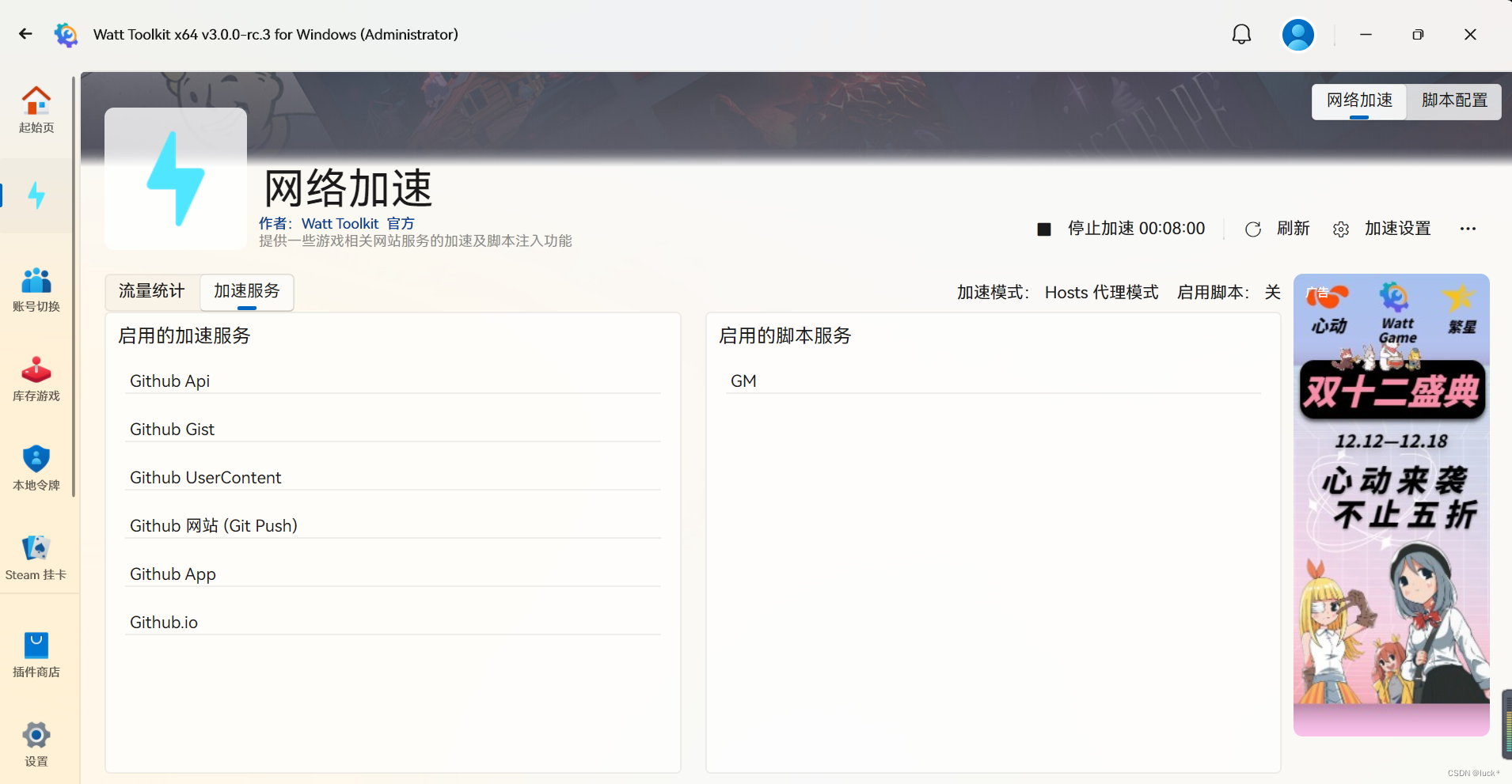Open the 起始页 home page
Screen dimensions: 1512x784
36,108
